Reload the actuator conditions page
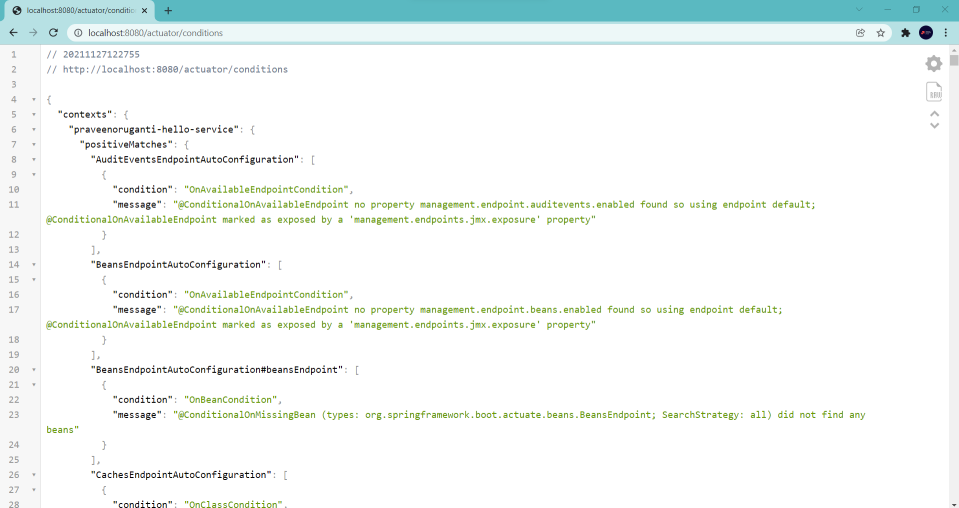959x508 pixels. [53, 33]
